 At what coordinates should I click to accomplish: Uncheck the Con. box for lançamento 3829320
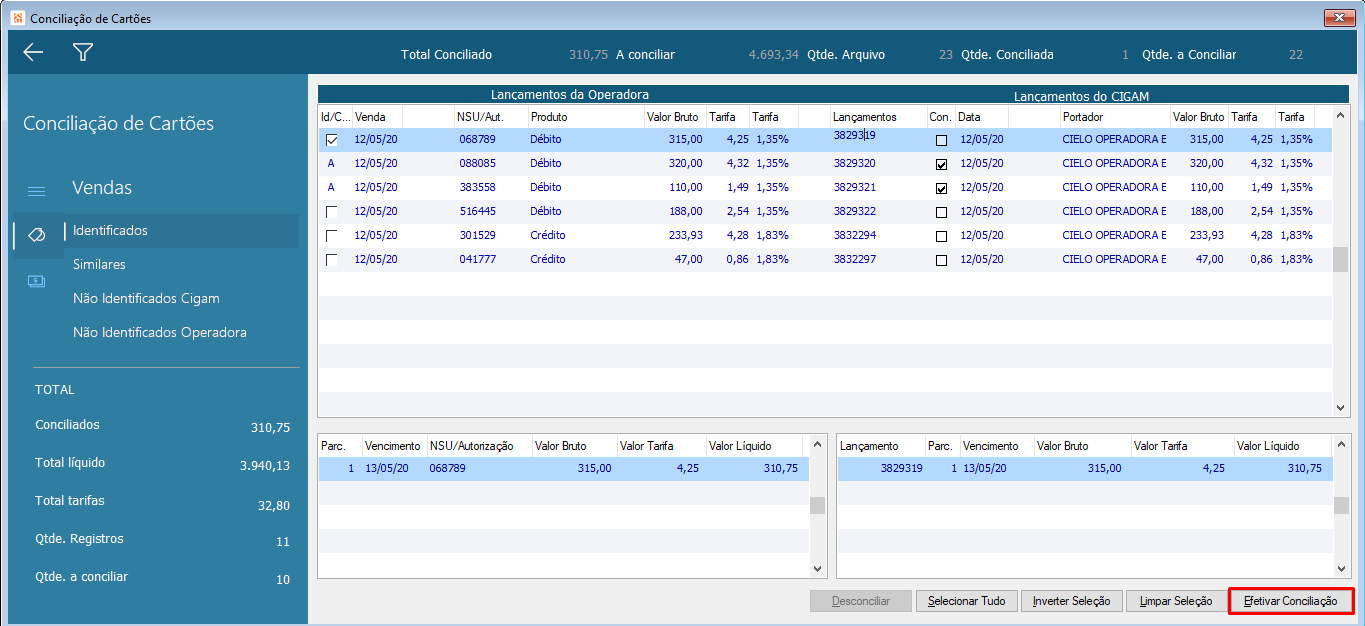click(x=941, y=164)
